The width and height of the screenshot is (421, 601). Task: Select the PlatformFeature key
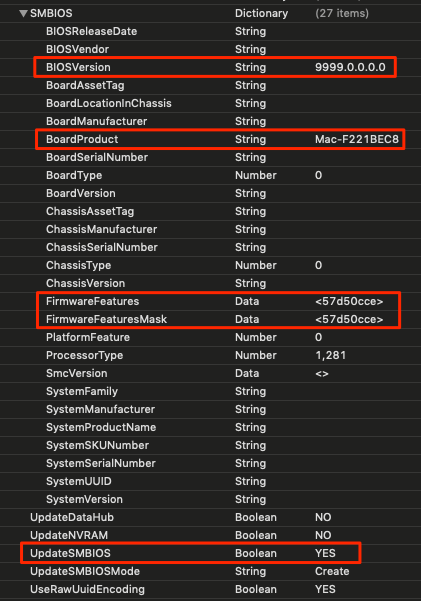coord(88,338)
